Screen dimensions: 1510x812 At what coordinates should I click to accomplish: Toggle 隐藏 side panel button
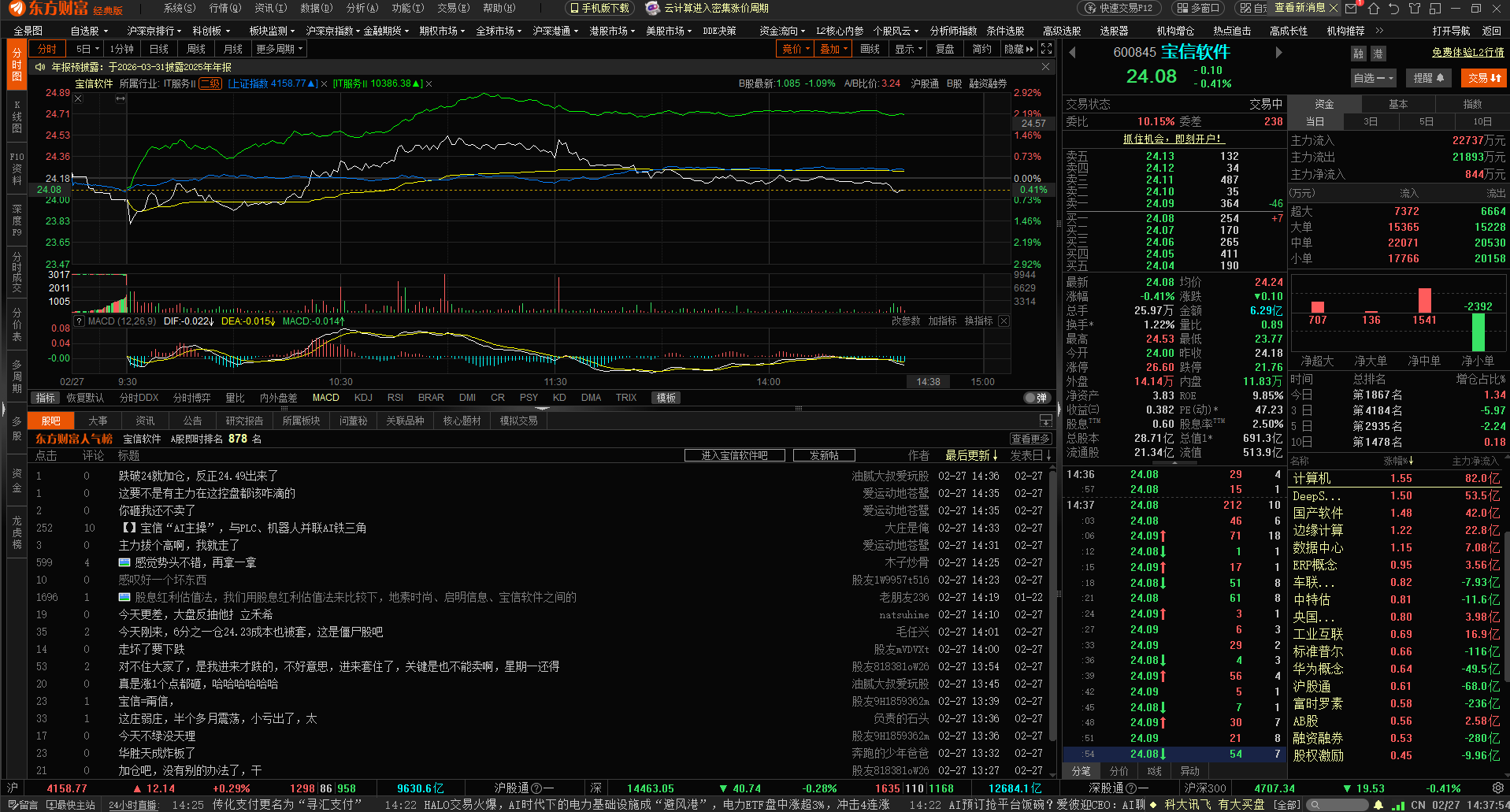click(x=1018, y=49)
